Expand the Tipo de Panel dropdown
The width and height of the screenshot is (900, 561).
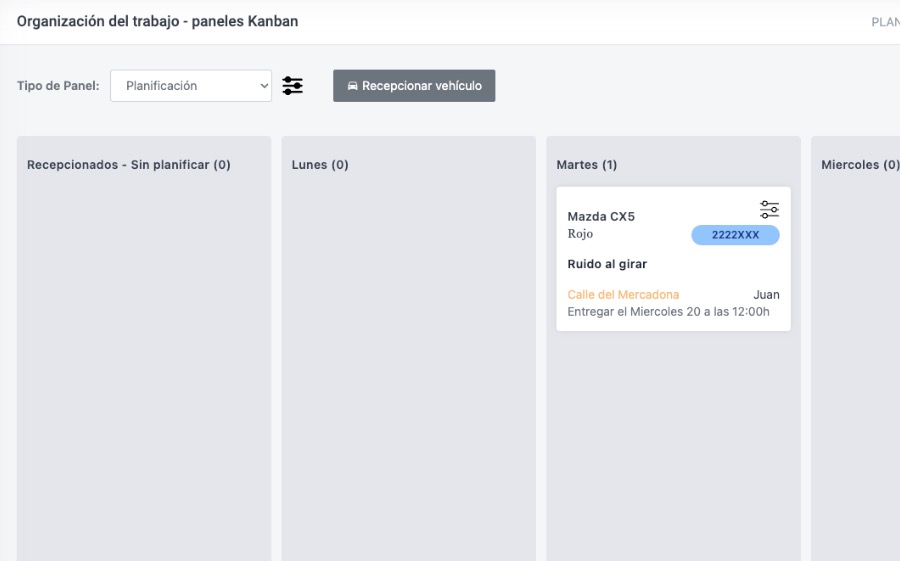click(x=191, y=86)
